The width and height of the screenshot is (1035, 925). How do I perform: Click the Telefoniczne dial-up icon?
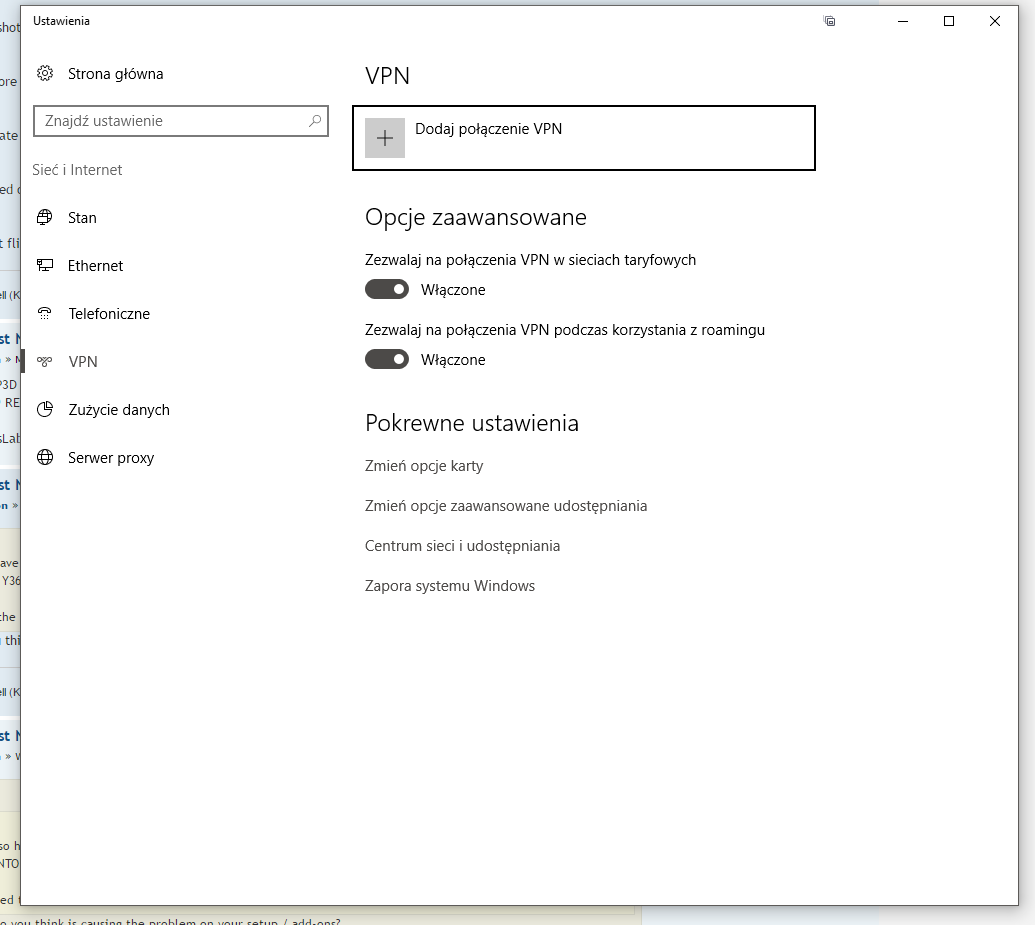[x=45, y=314]
